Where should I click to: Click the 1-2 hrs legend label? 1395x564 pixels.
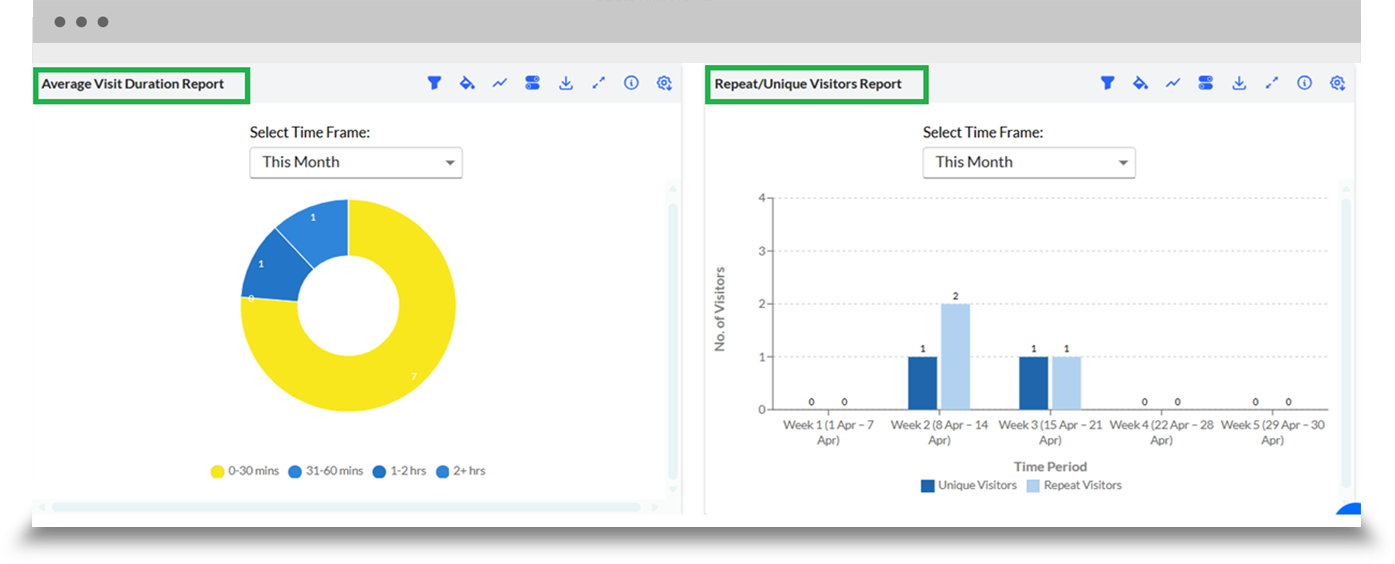coord(408,471)
